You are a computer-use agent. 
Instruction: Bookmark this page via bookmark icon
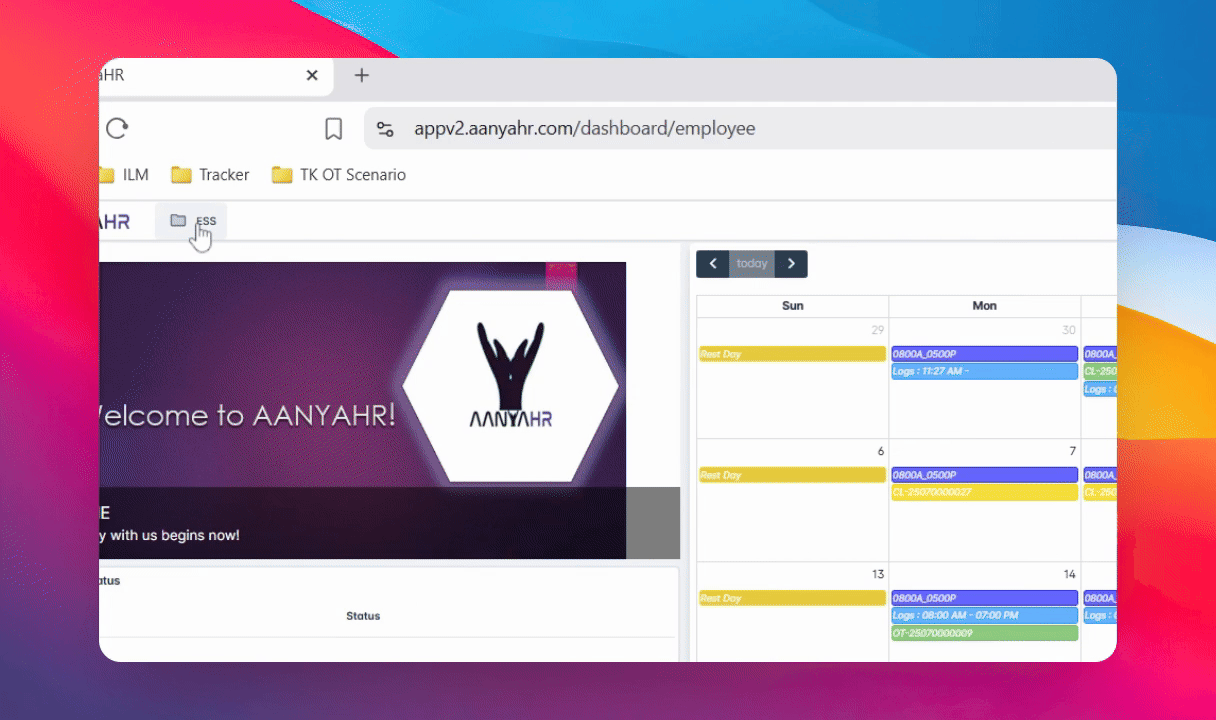(x=334, y=128)
